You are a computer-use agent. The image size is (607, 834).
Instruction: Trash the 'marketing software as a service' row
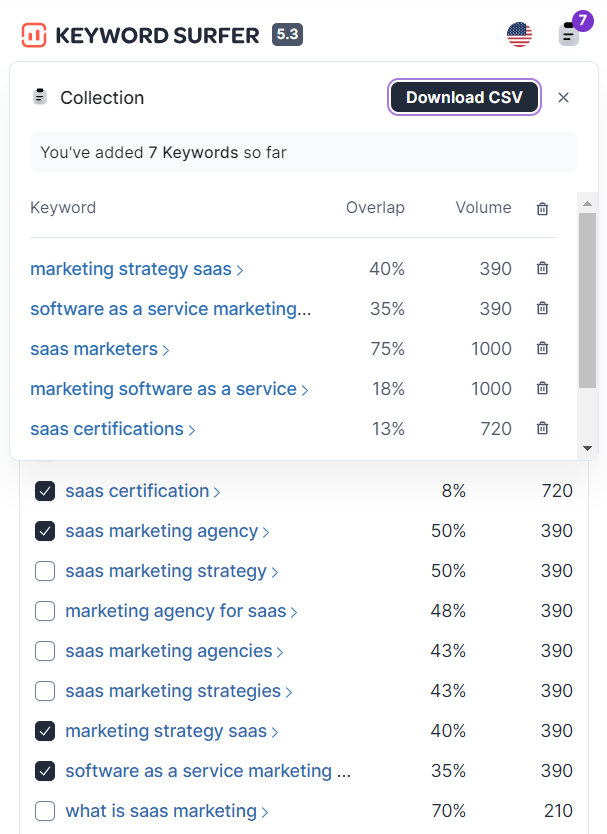click(x=542, y=389)
